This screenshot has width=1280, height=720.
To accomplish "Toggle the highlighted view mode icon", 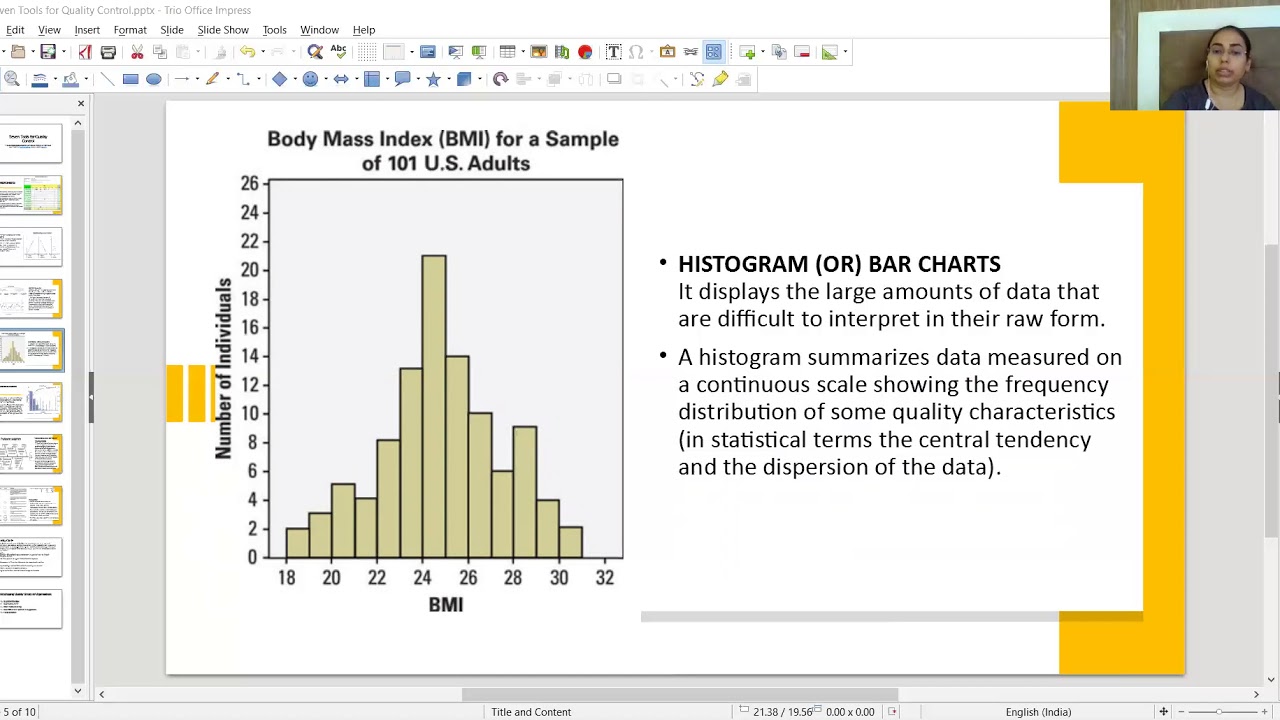I will click(x=713, y=52).
